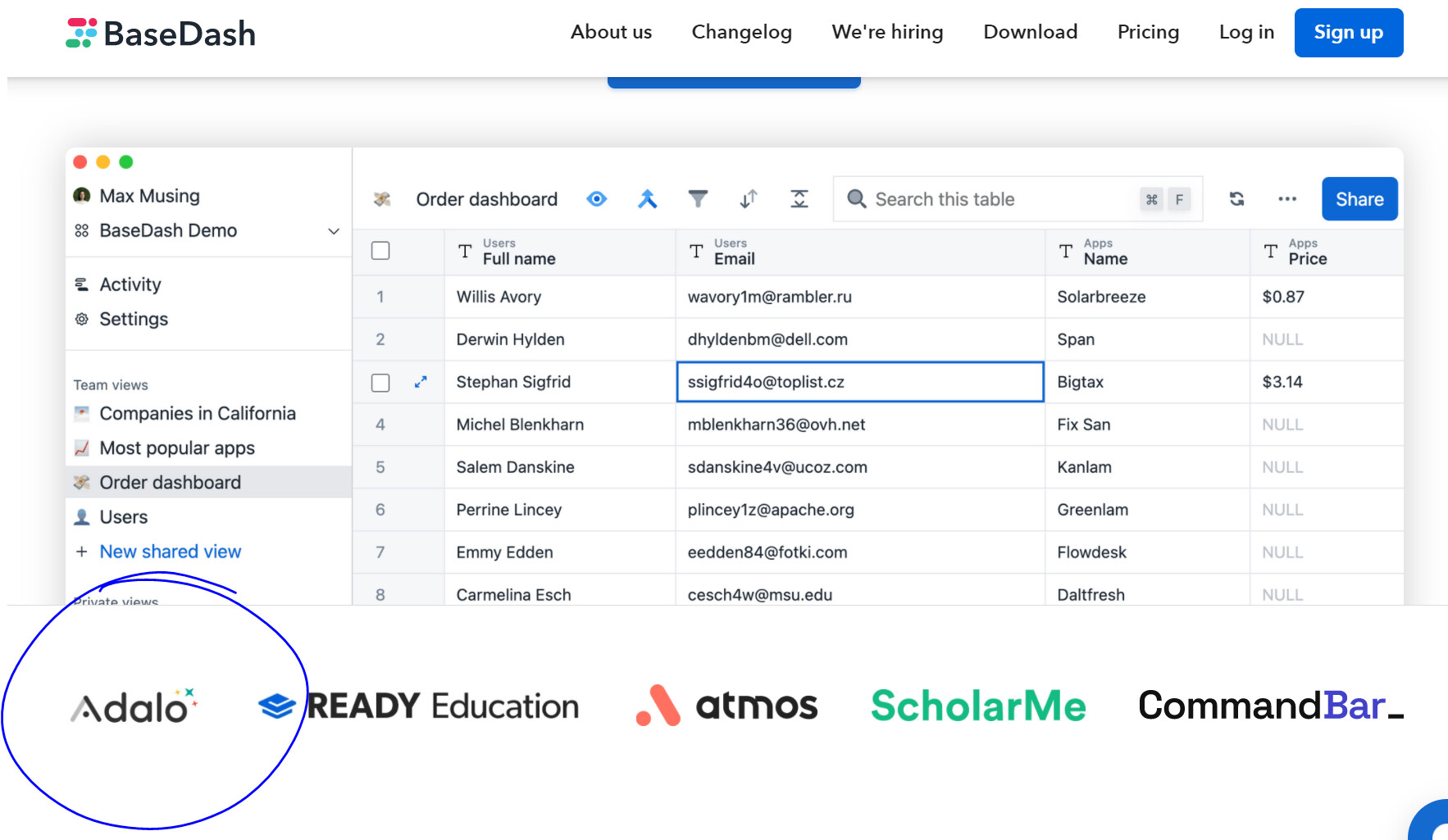Image resolution: width=1448 pixels, height=840 pixels.
Task: Click the plus icon beside New shared view
Action: [81, 552]
